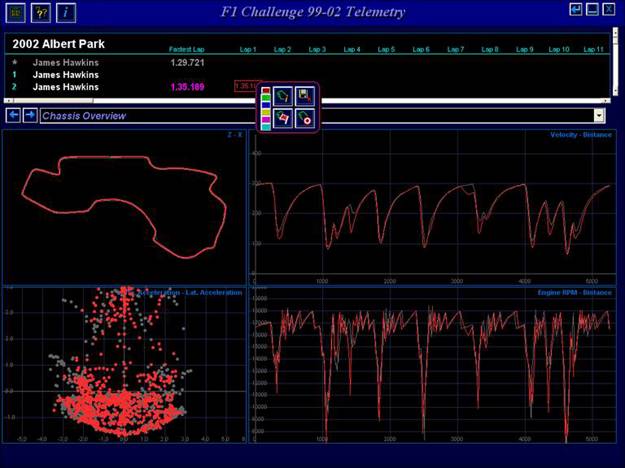Select the 1.35.189 fastest lap time

click(x=190, y=87)
